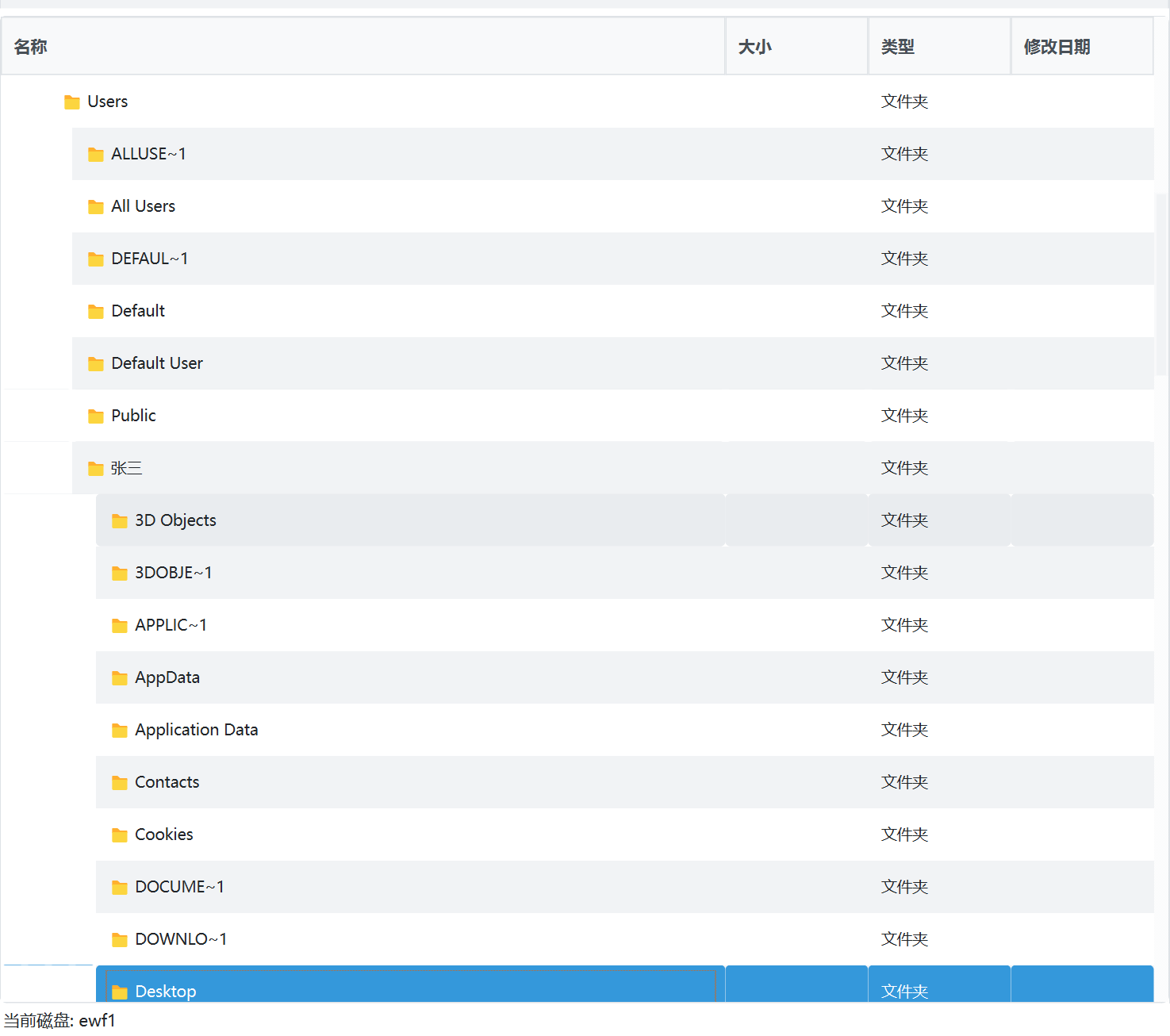Click the Contacts folder icon

[120, 783]
